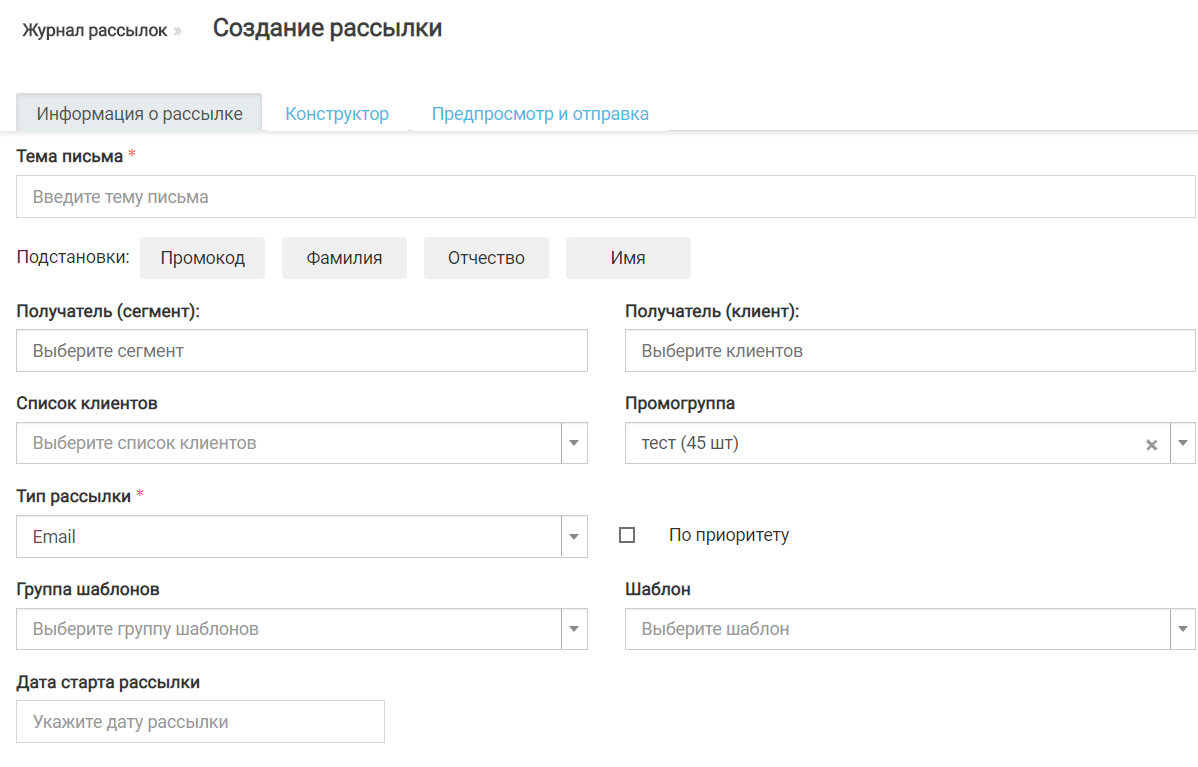
Task: Open the Шаблон dropdown arrow
Action: pos(1182,629)
